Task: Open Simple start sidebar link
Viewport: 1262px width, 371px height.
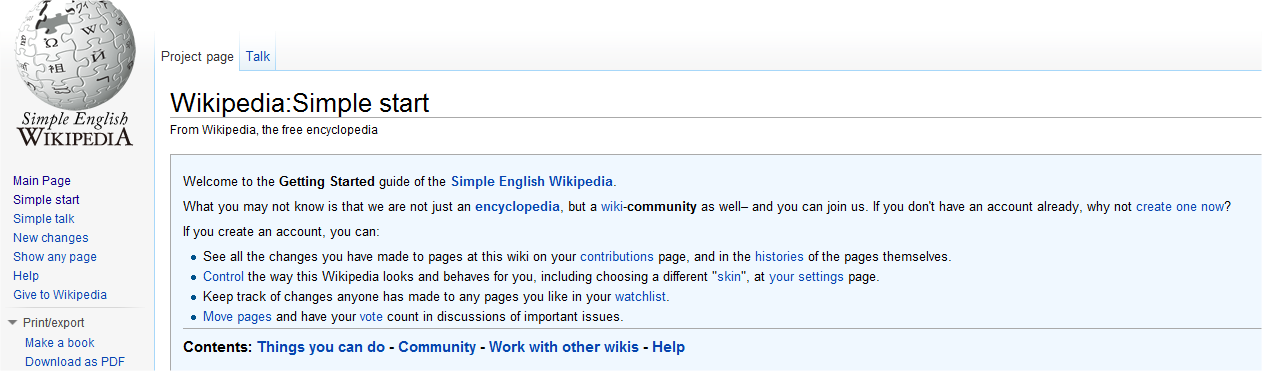Action: point(46,200)
